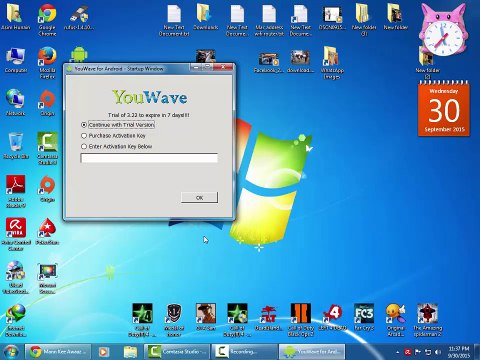This screenshot has height=360, width=480.
Task: Open the Google Chrome desktop shortcut
Action: pyautogui.click(x=47, y=19)
